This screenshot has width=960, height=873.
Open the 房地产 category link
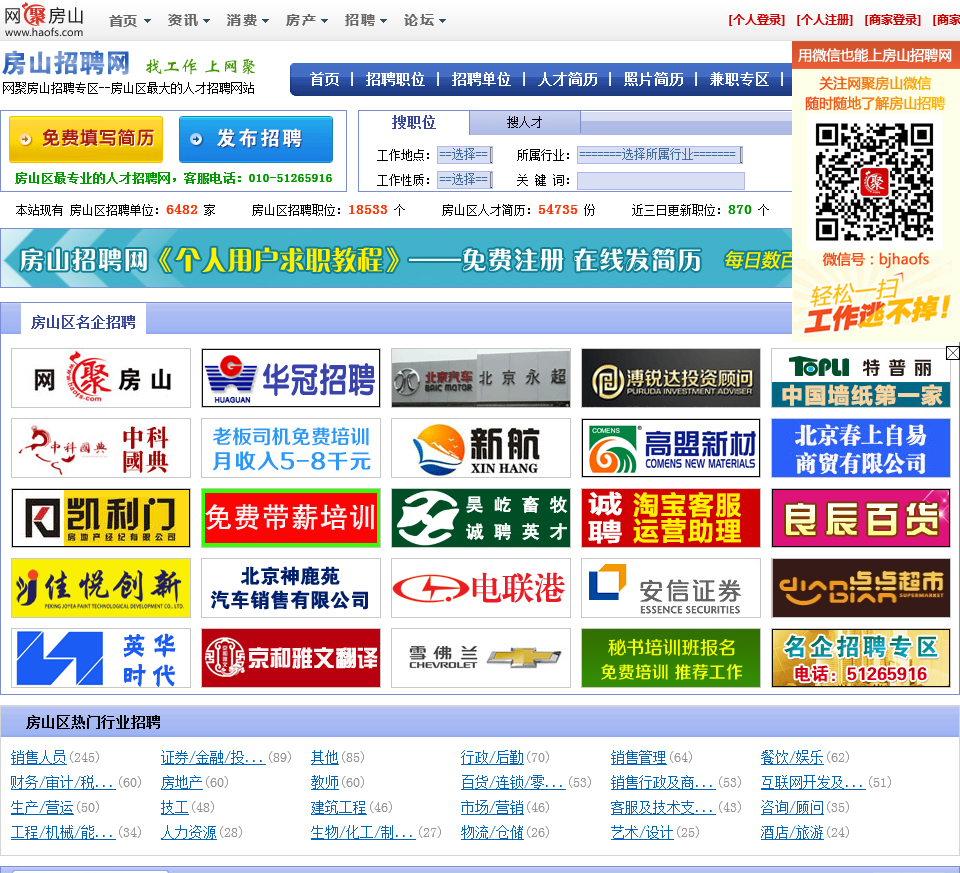click(181, 783)
